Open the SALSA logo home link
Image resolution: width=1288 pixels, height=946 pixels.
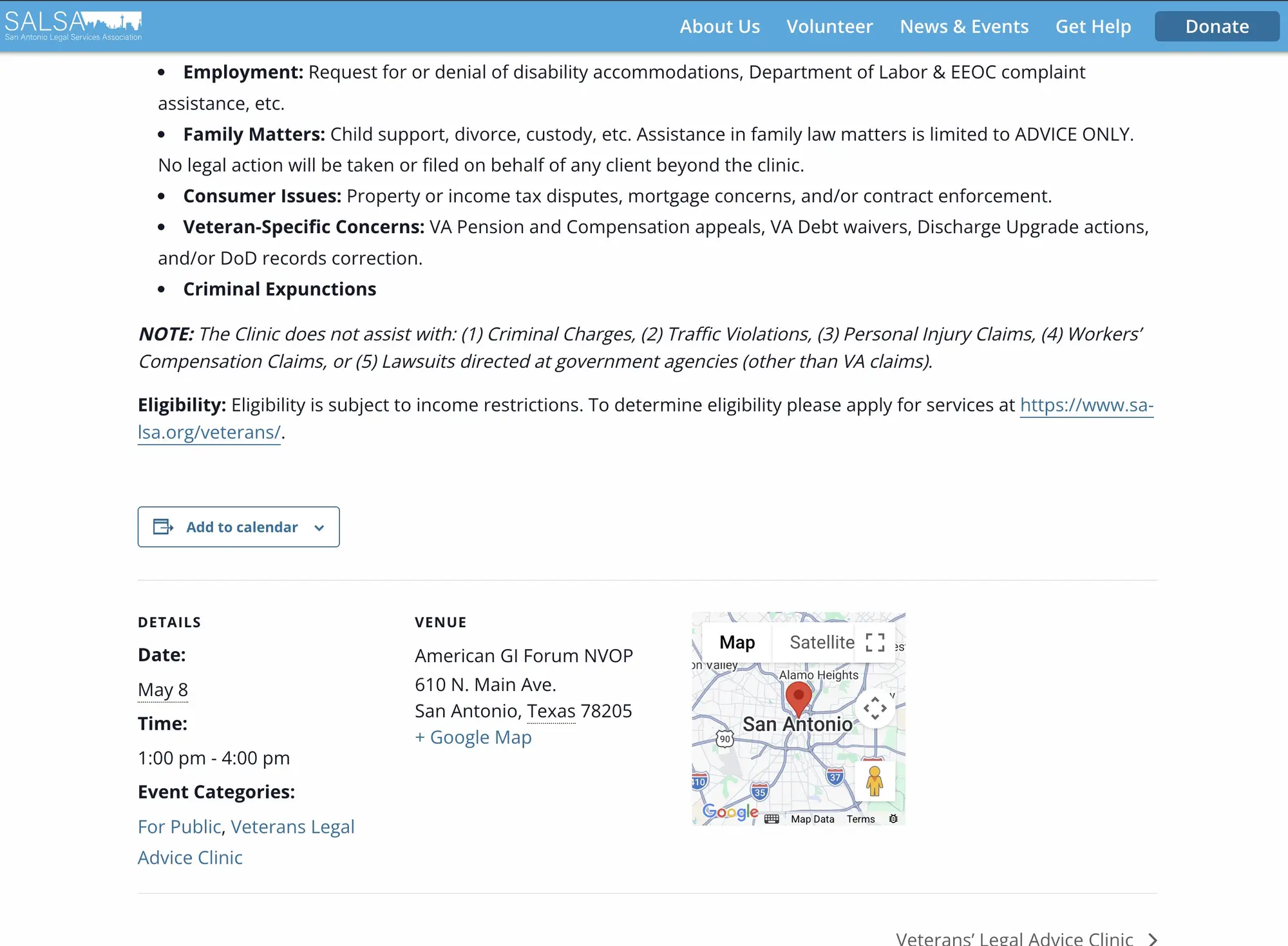(x=73, y=26)
